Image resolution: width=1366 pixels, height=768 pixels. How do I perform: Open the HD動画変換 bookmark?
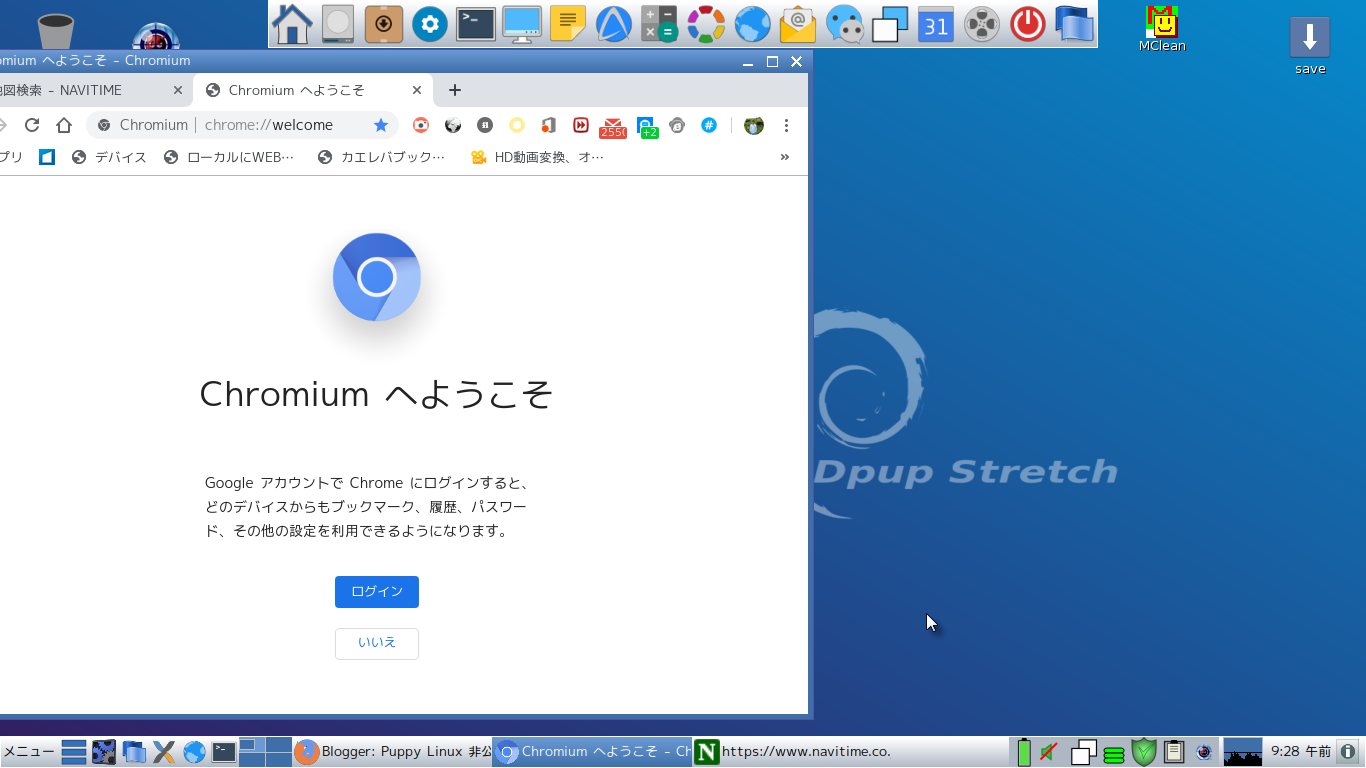537,157
